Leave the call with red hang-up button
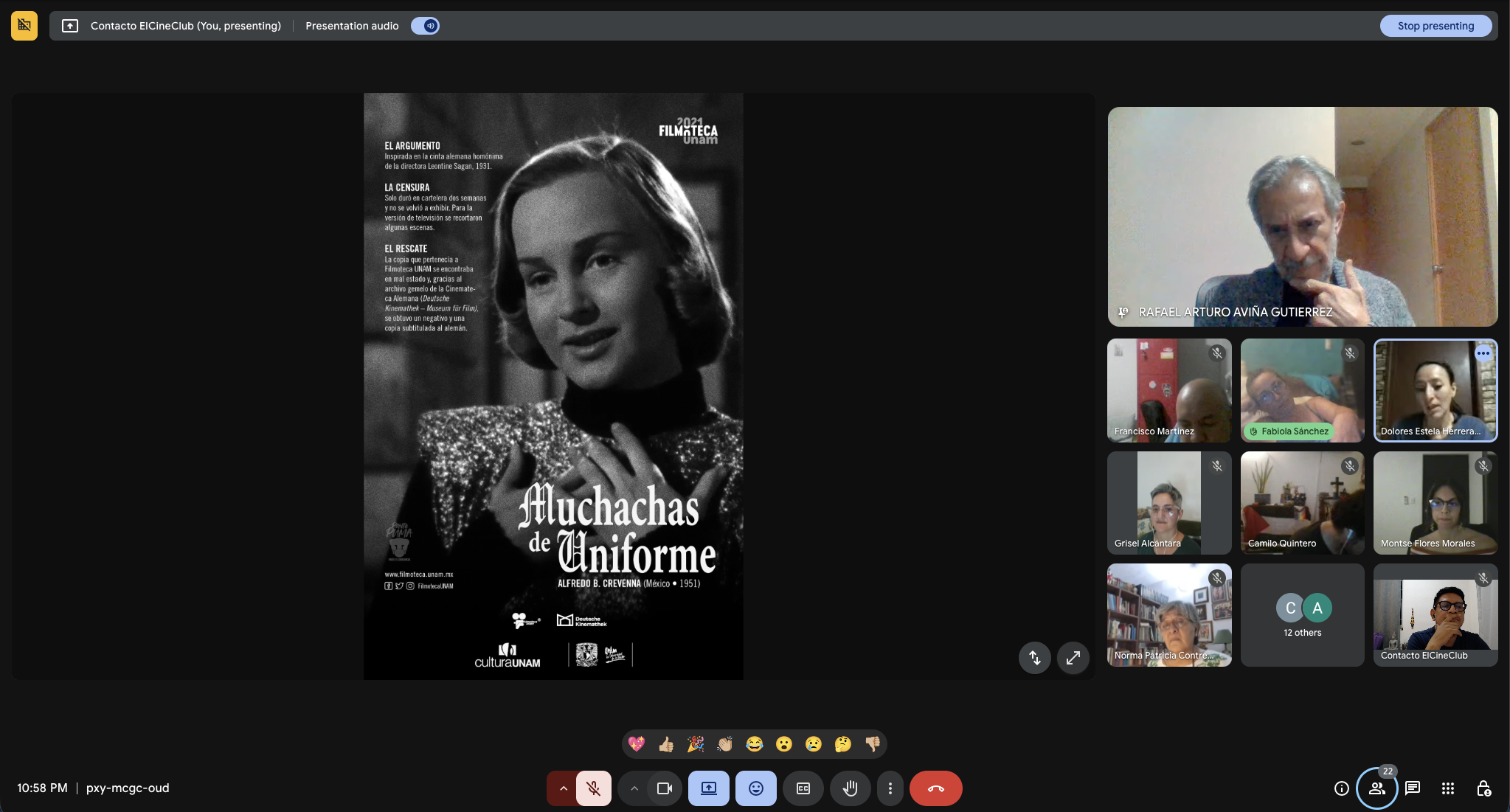 point(935,788)
